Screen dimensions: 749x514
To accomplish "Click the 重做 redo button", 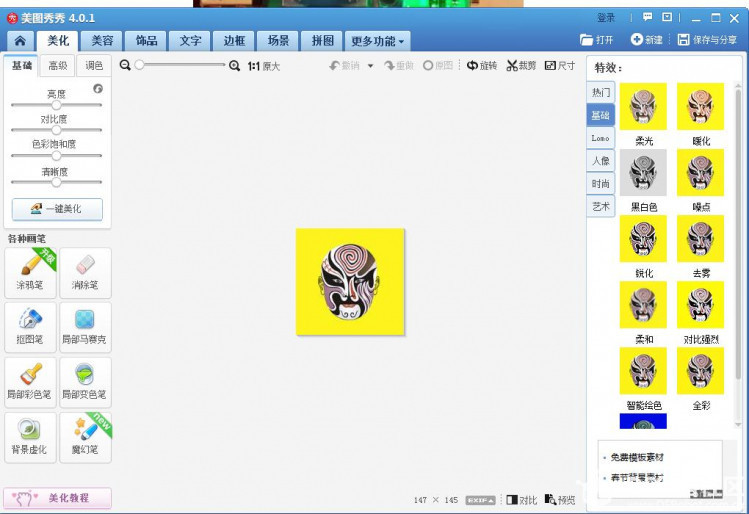I will [x=399, y=65].
